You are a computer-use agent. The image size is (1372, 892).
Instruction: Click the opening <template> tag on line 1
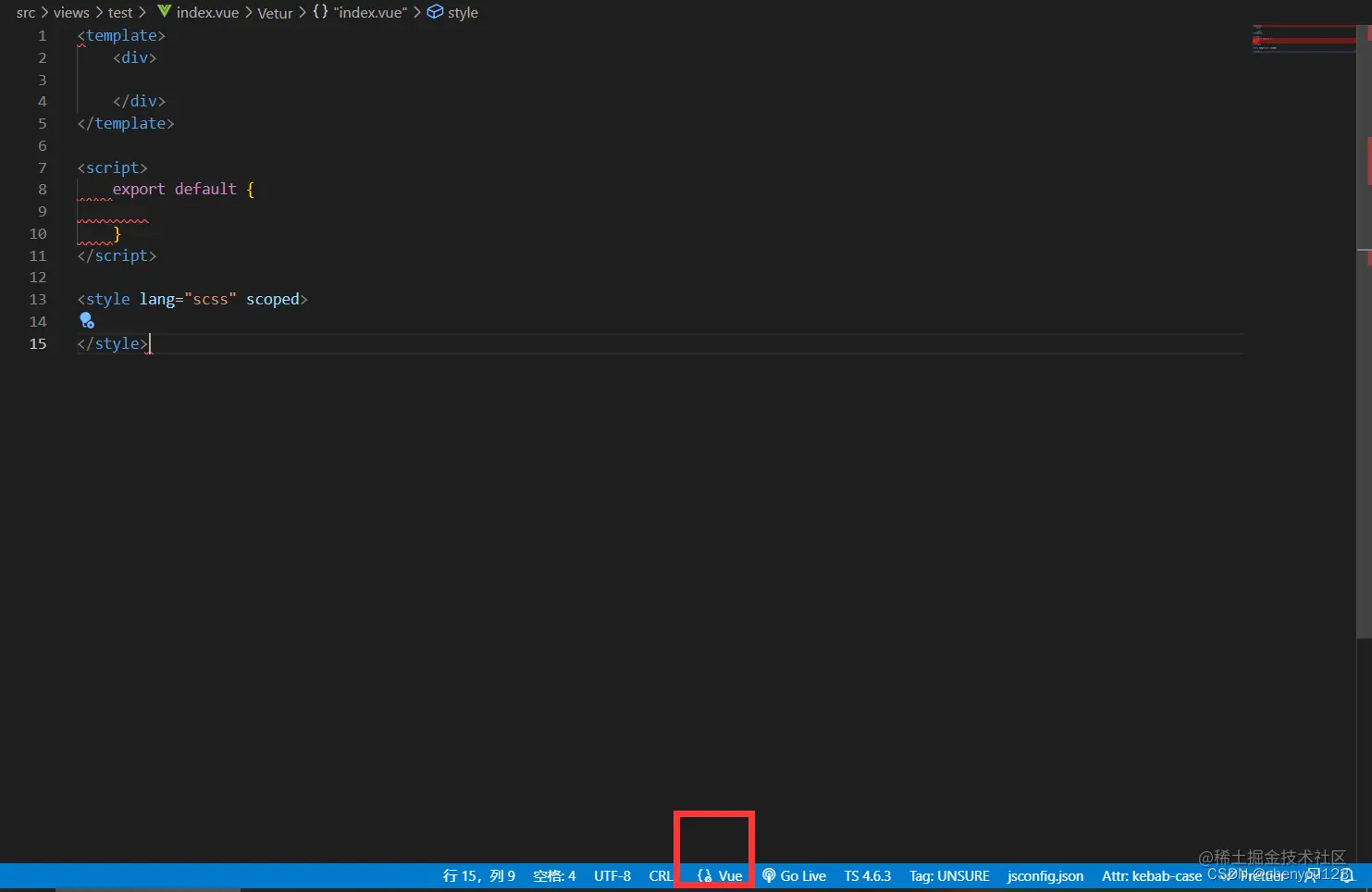tap(121, 35)
